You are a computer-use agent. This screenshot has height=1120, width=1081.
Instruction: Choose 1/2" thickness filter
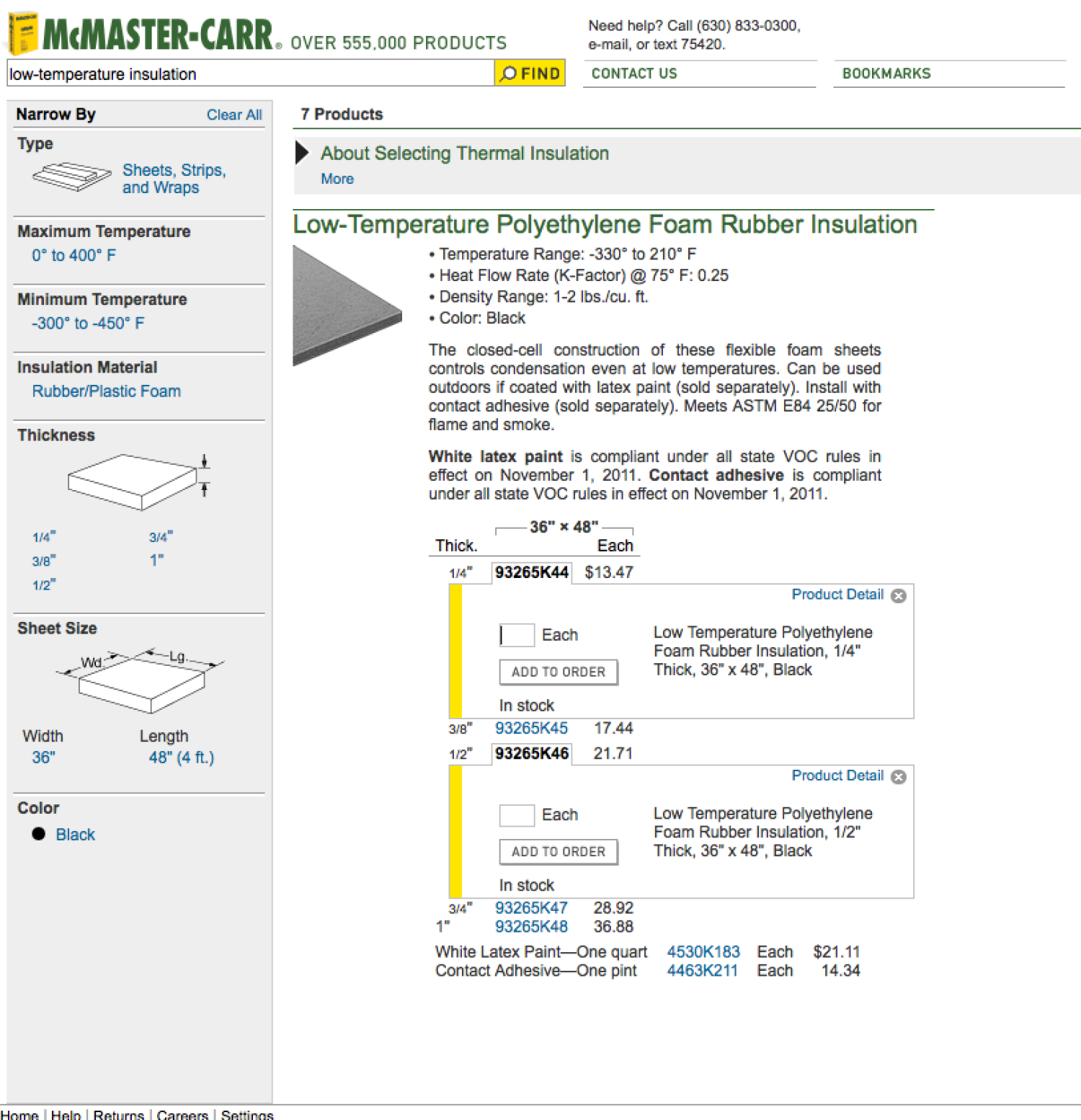[44, 585]
